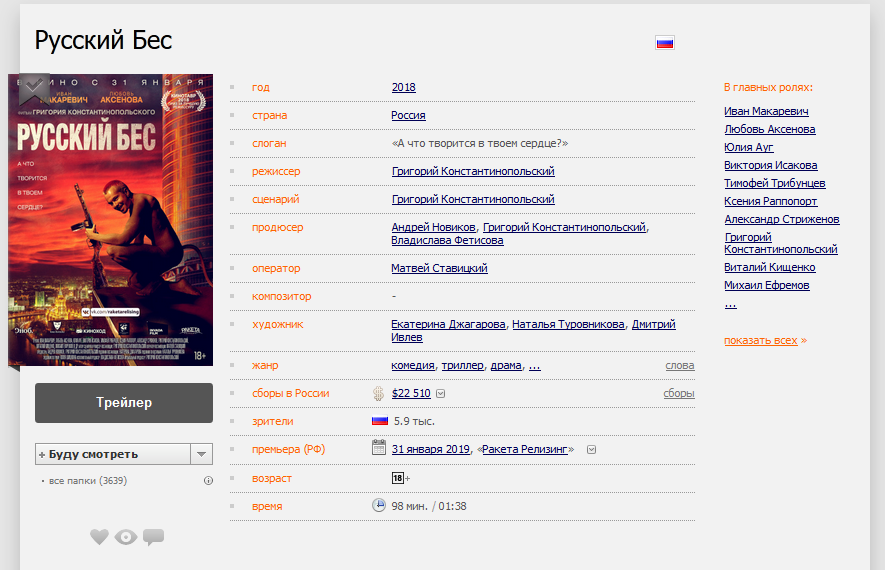Image resolution: width=885 pixels, height=570 pixels.
Task: Open Иван Макаревич actor link
Action: coord(766,111)
